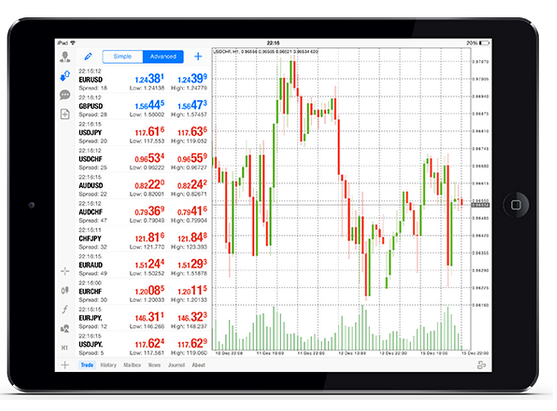Click EURJPY. ask price 146.323
The image size is (557, 411).
click(192, 317)
